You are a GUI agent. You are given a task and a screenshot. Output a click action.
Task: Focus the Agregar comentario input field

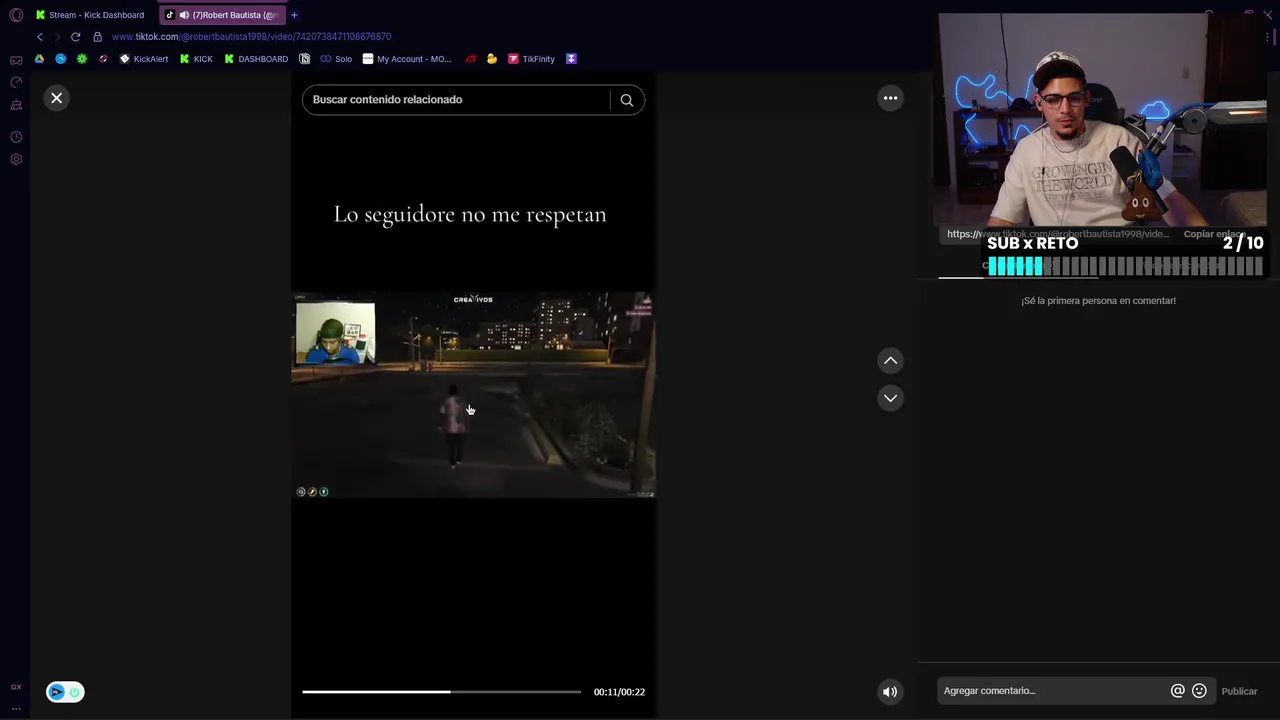tap(1053, 691)
